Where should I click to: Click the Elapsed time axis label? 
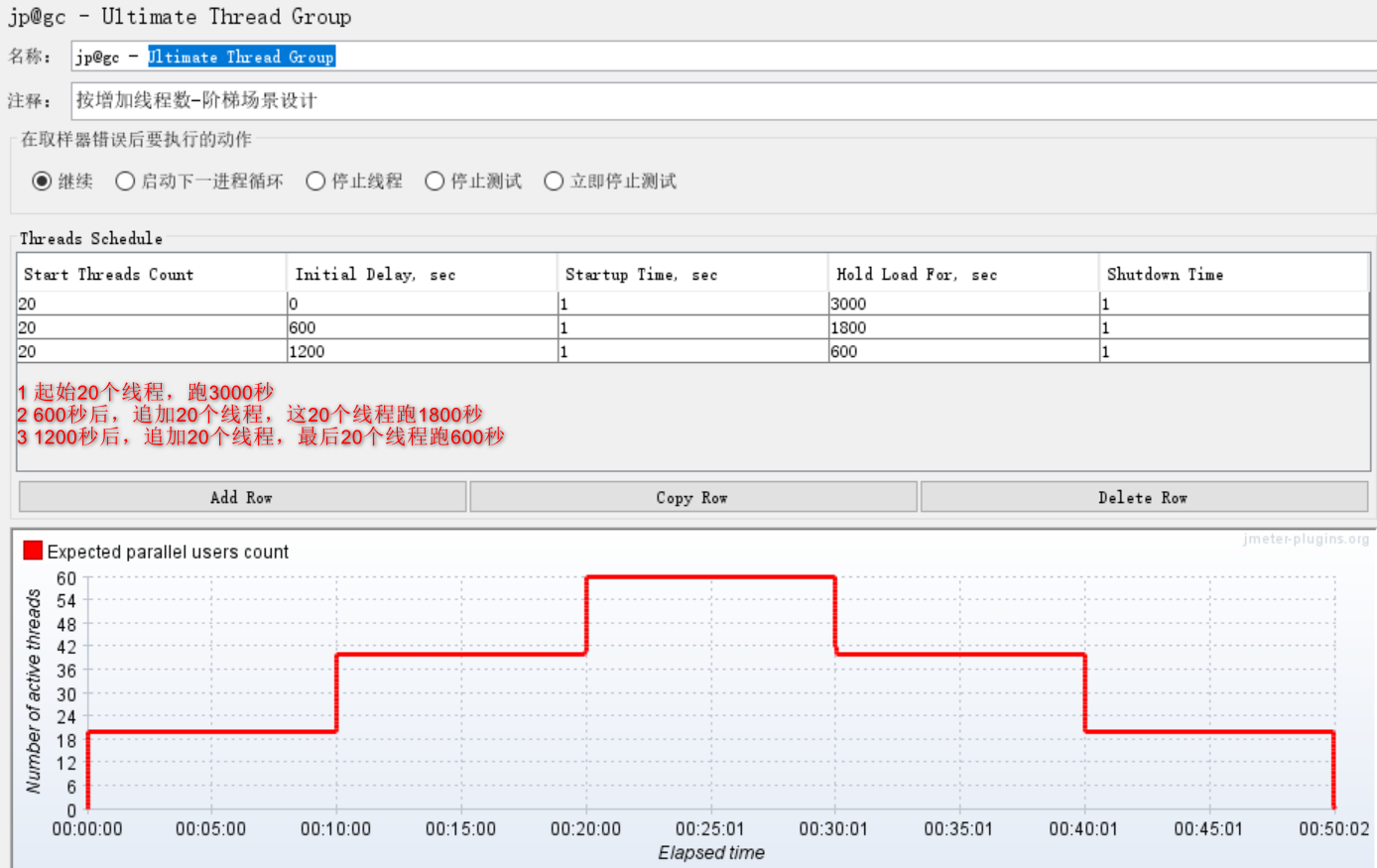coord(711,853)
